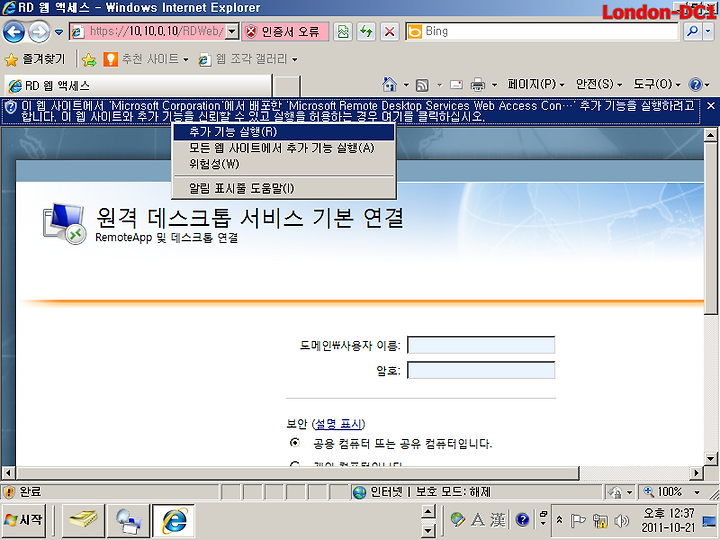
Task: Click the 설명 표시 link
Action: pyautogui.click(x=339, y=423)
